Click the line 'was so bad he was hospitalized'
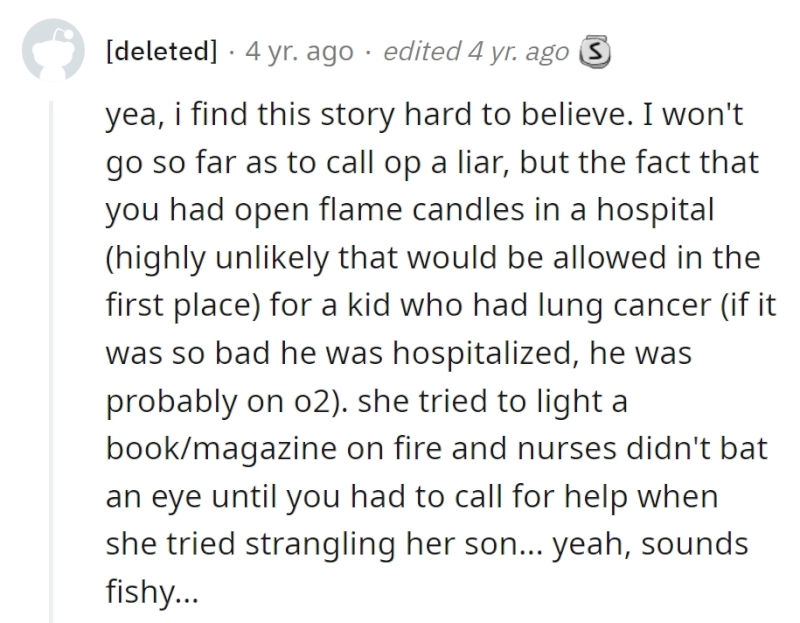Screen dimensions: 800x623 (398, 353)
